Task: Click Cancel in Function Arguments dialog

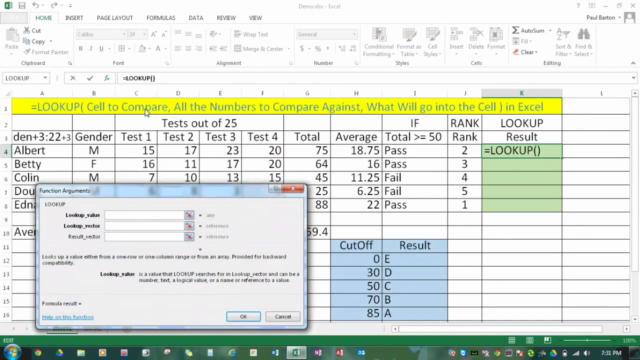Action: pos(283,317)
